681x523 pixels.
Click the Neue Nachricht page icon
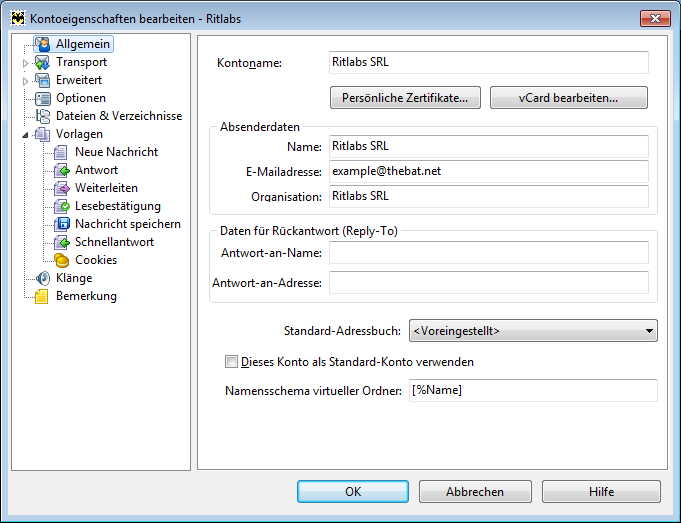[61, 152]
